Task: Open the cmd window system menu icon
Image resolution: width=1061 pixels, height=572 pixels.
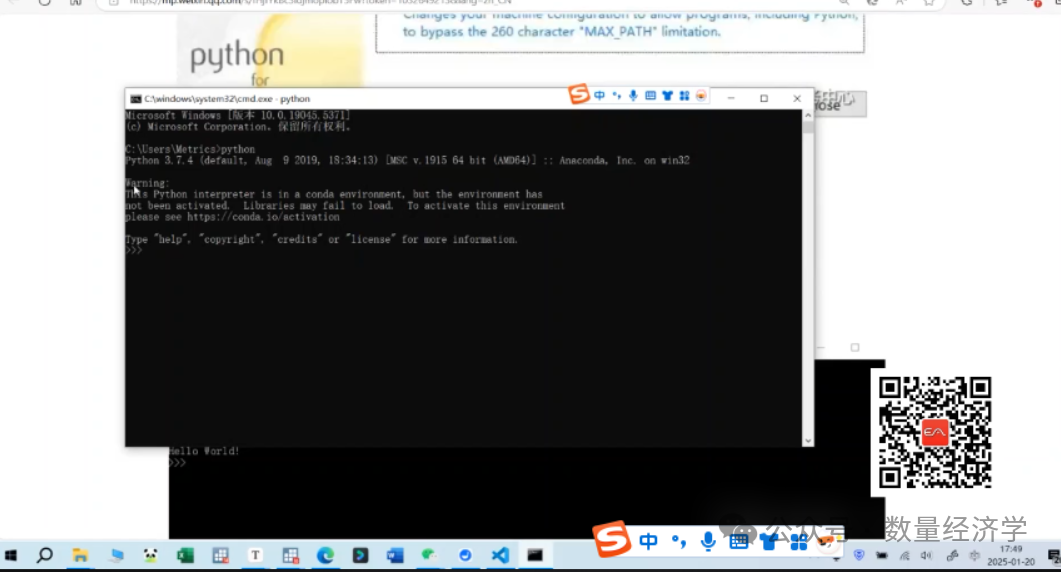Action: point(135,99)
